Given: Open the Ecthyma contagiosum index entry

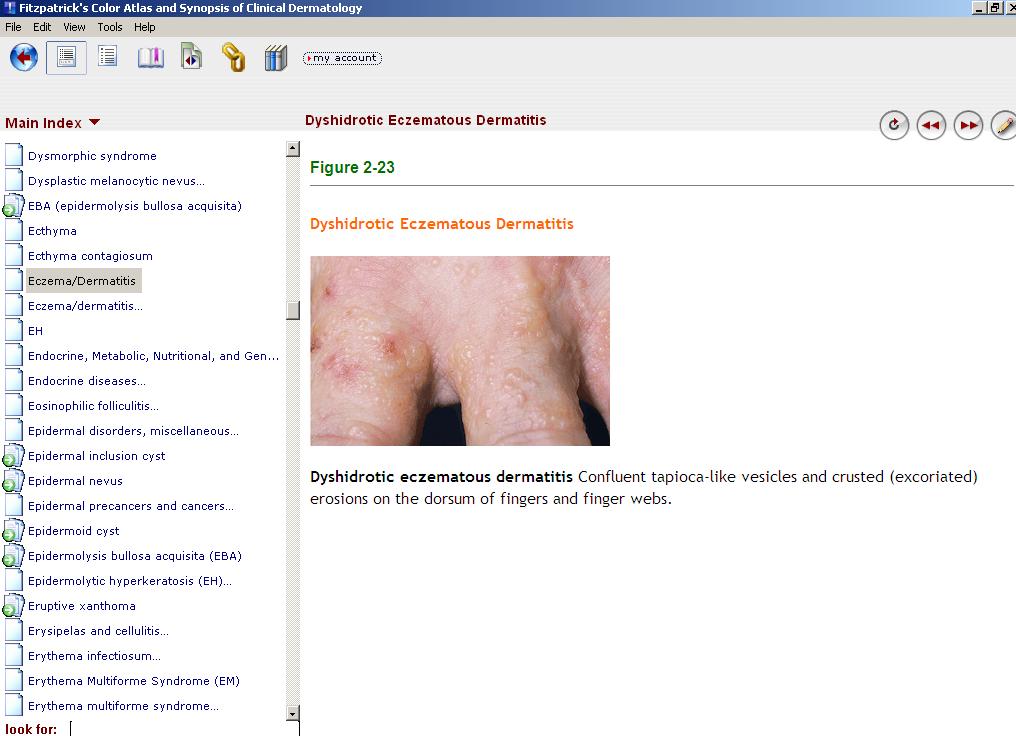Looking at the screenshot, I should coord(90,256).
